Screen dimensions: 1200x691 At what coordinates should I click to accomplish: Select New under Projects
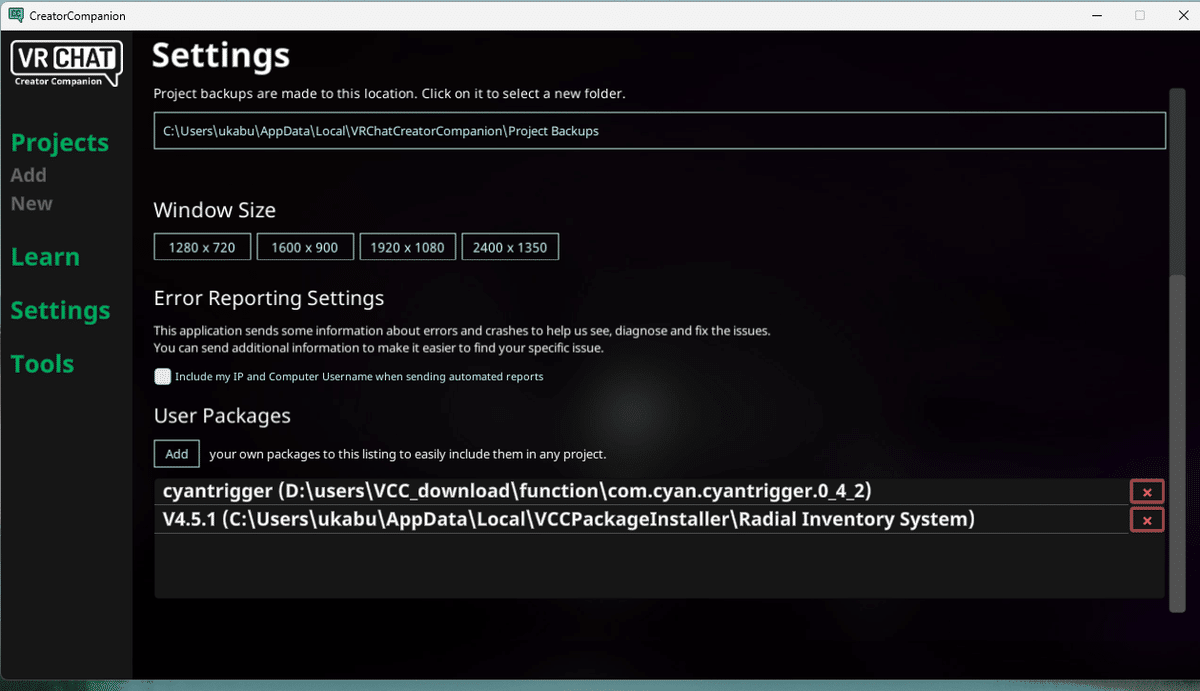[x=32, y=204]
